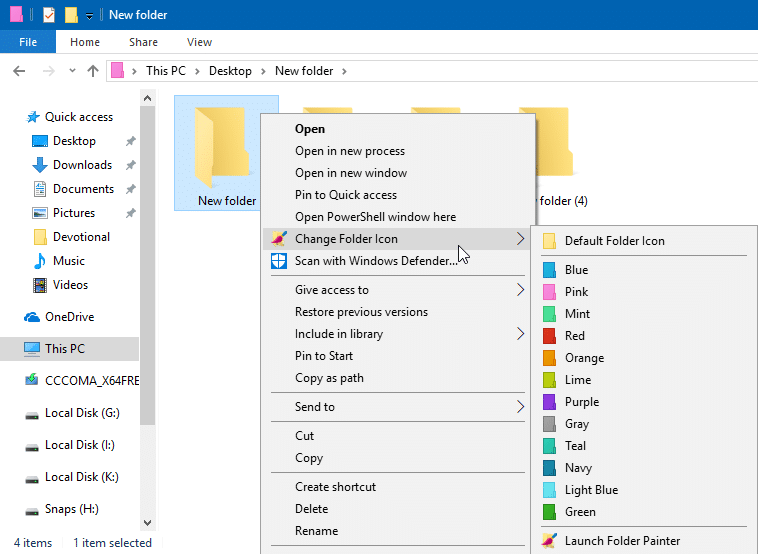Image resolution: width=758 pixels, height=554 pixels.
Task: Click the Forward navigation arrow
Action: [48, 71]
